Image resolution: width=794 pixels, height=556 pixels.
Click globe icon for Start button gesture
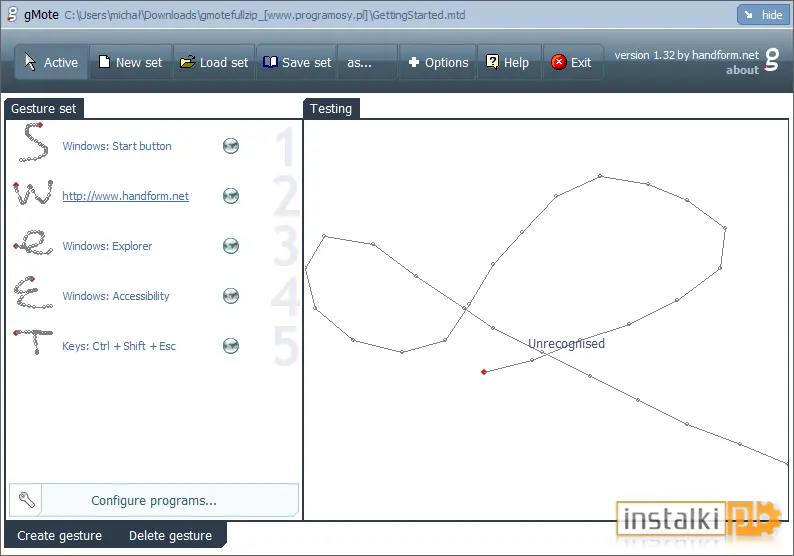(231, 146)
